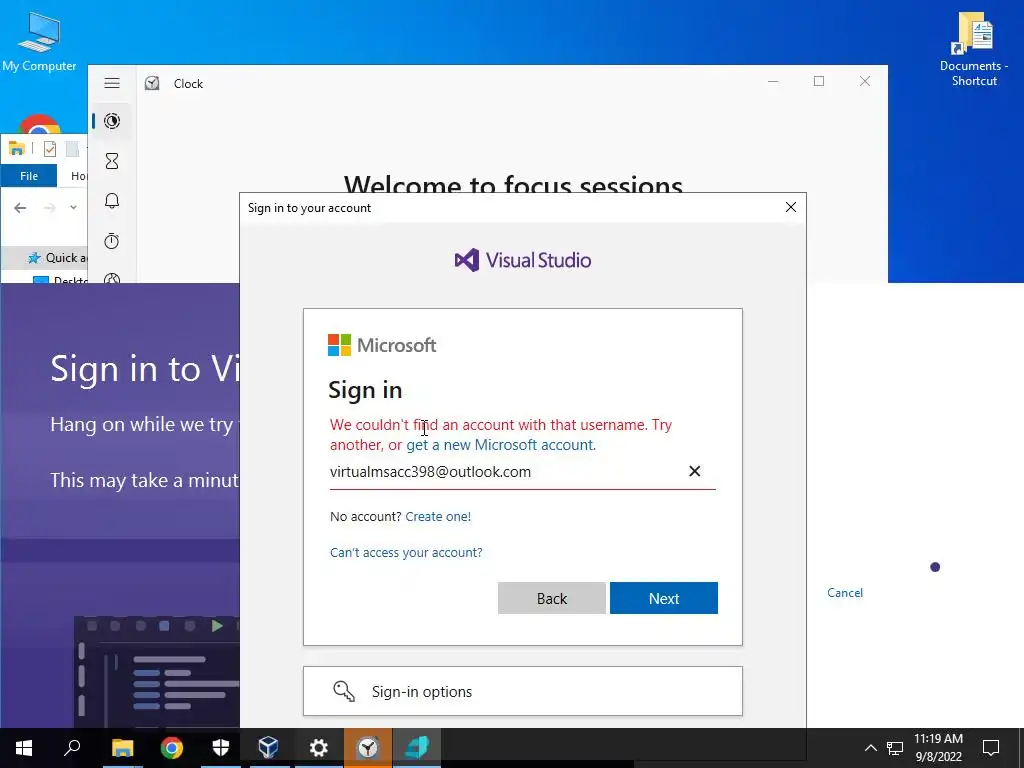Open Windows Start menu

[x=24, y=748]
